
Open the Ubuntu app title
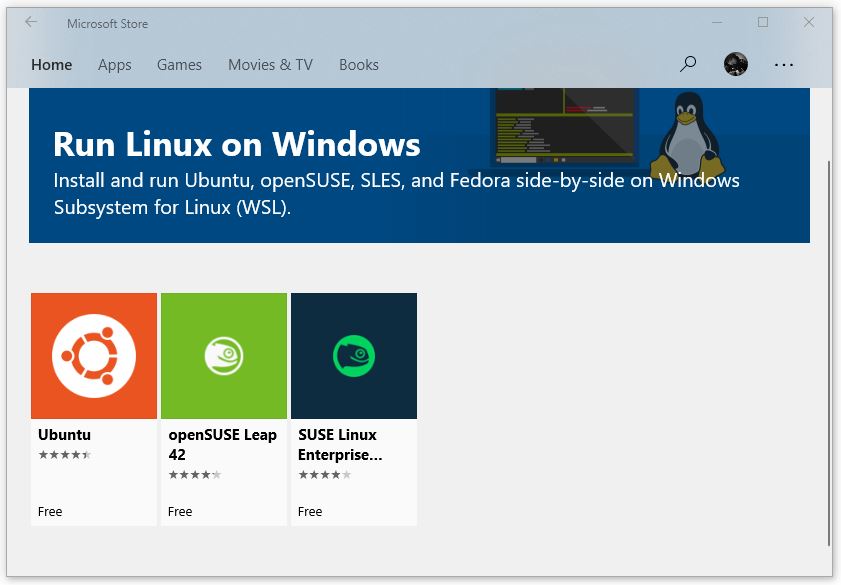click(64, 435)
